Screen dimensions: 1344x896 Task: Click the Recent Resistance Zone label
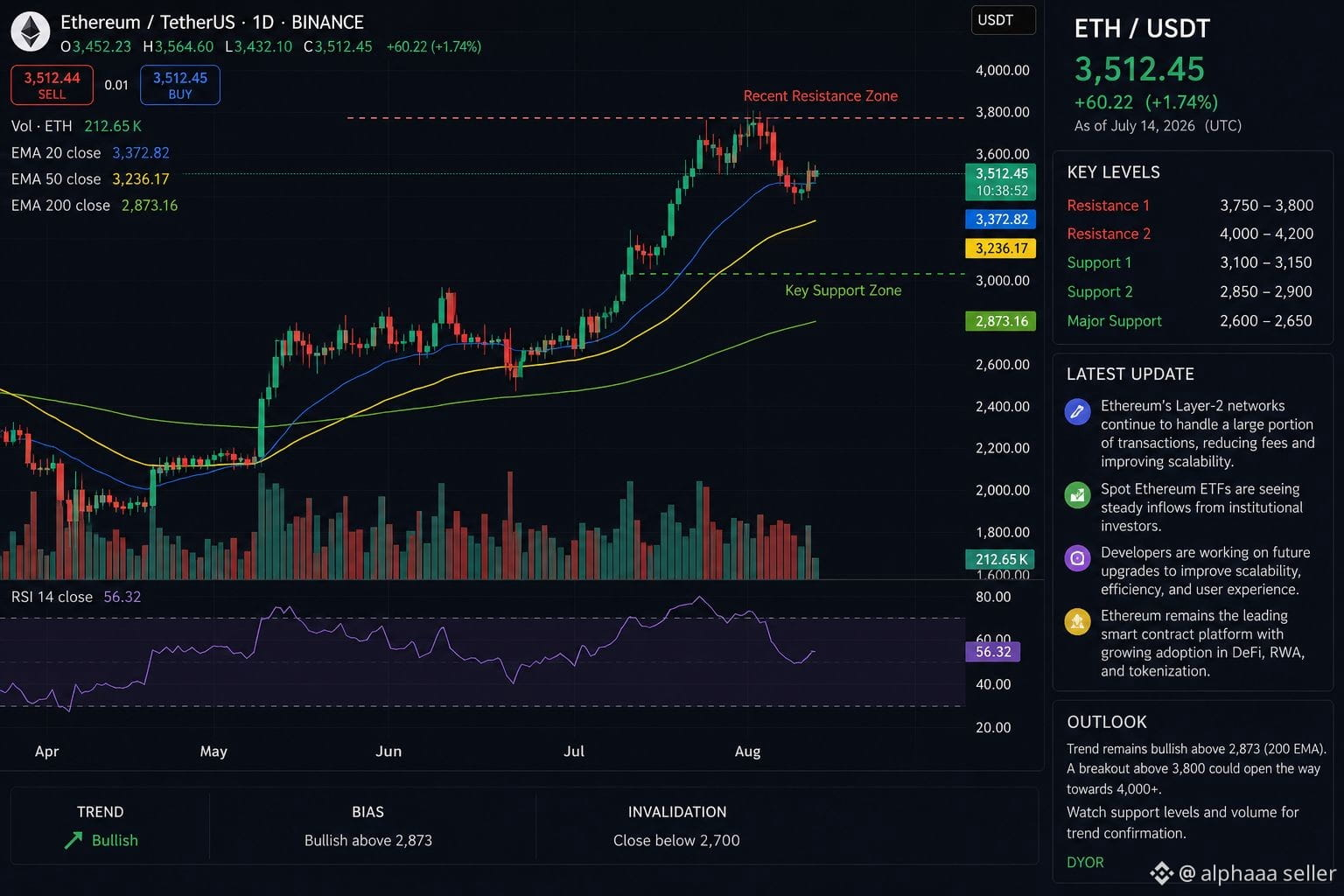click(821, 96)
